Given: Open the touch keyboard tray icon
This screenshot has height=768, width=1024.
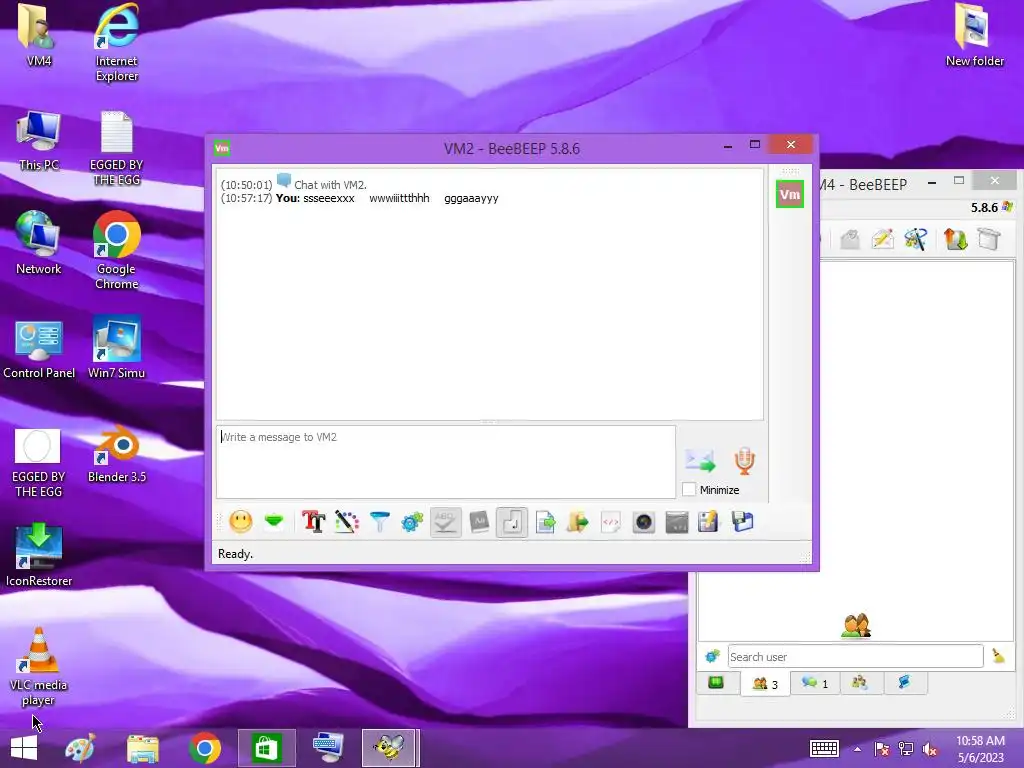Looking at the screenshot, I should [824, 748].
